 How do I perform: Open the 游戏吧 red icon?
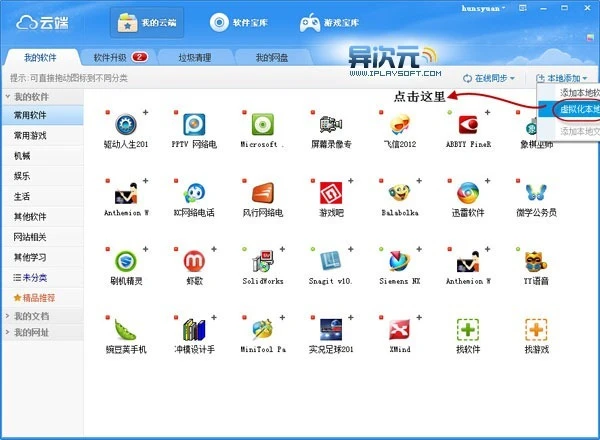point(331,193)
